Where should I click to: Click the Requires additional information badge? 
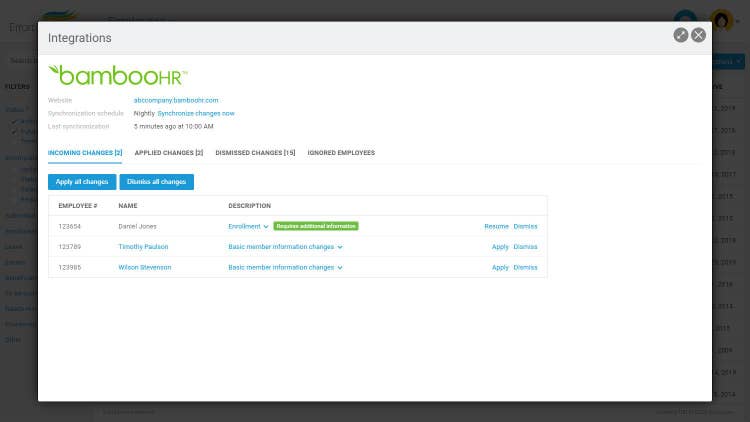coord(316,226)
